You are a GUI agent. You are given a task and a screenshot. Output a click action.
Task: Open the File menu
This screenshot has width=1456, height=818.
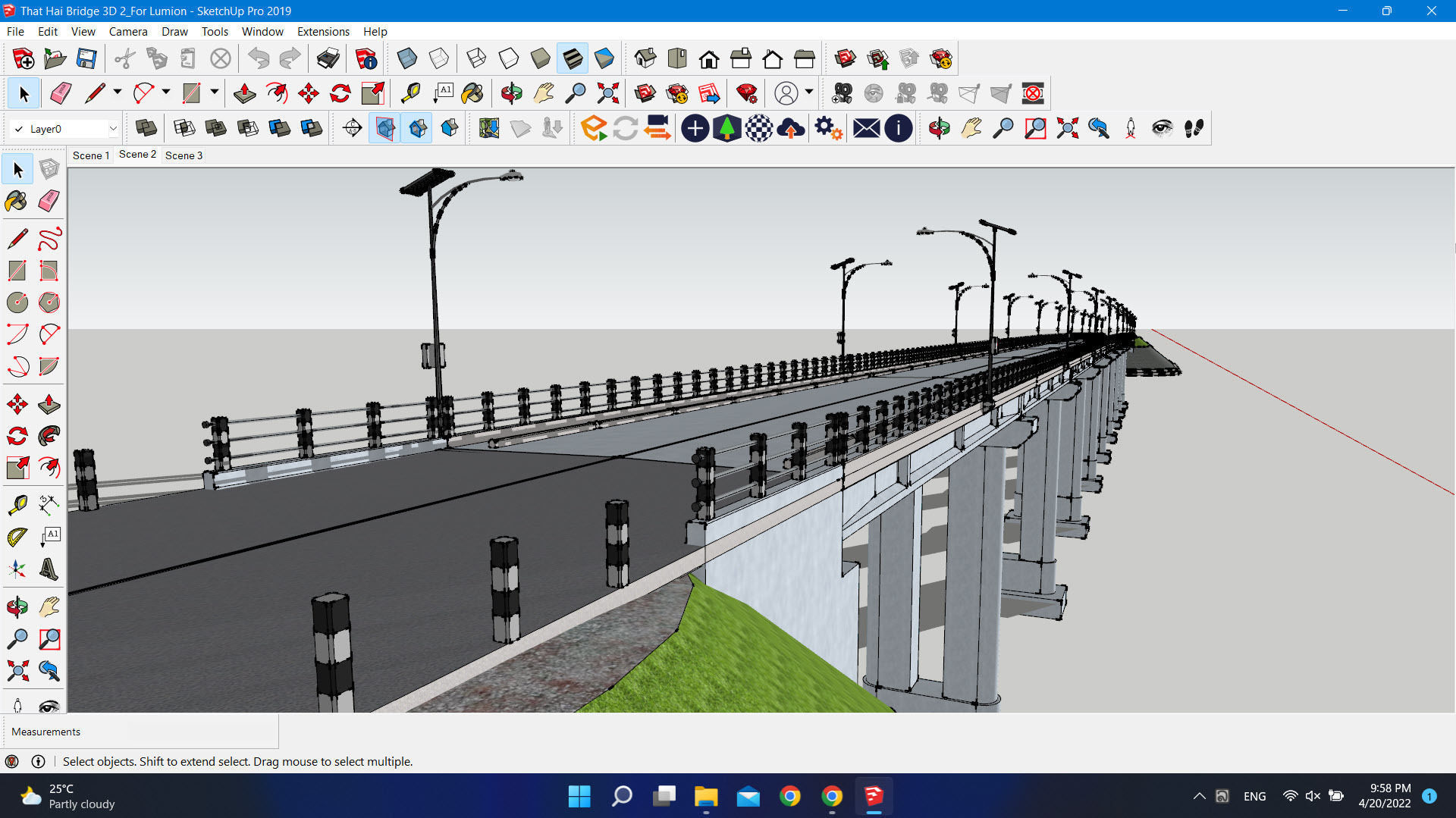tap(15, 31)
